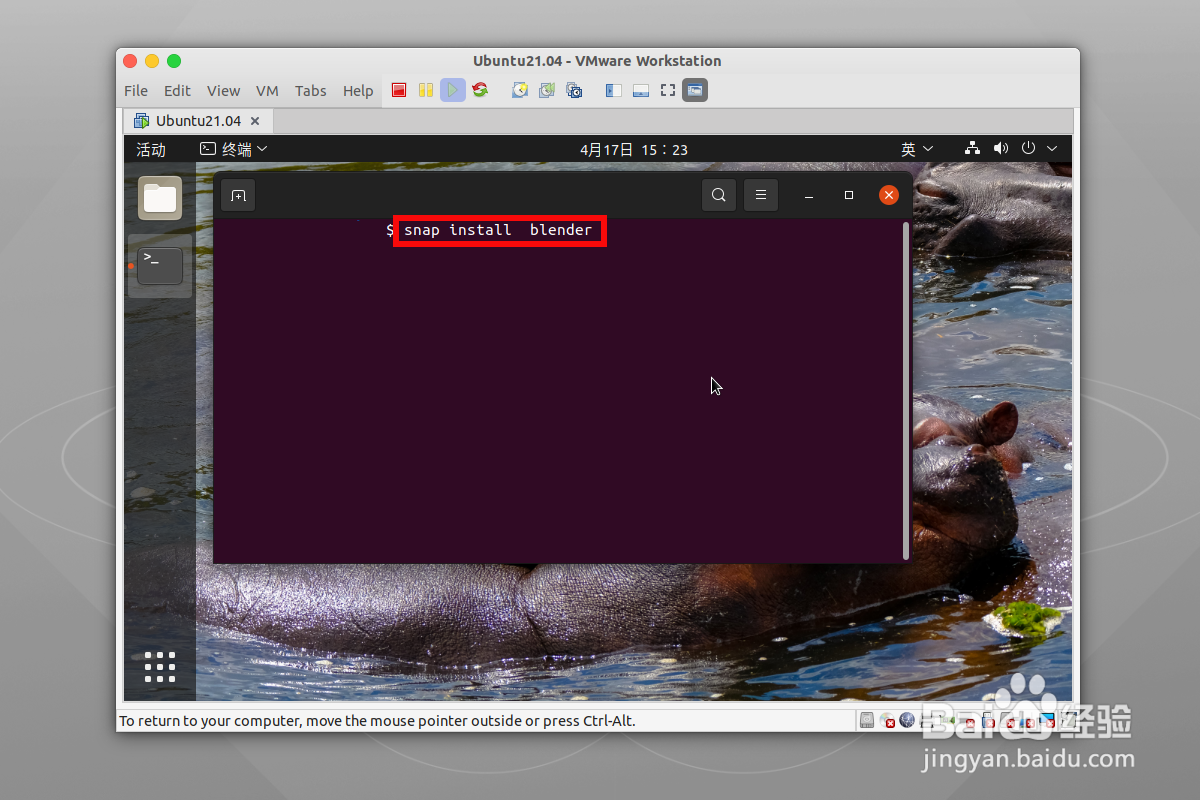Viewport: 1200px width, 800px height.
Task: Suspend the guest virtual machine
Action: [x=425, y=90]
